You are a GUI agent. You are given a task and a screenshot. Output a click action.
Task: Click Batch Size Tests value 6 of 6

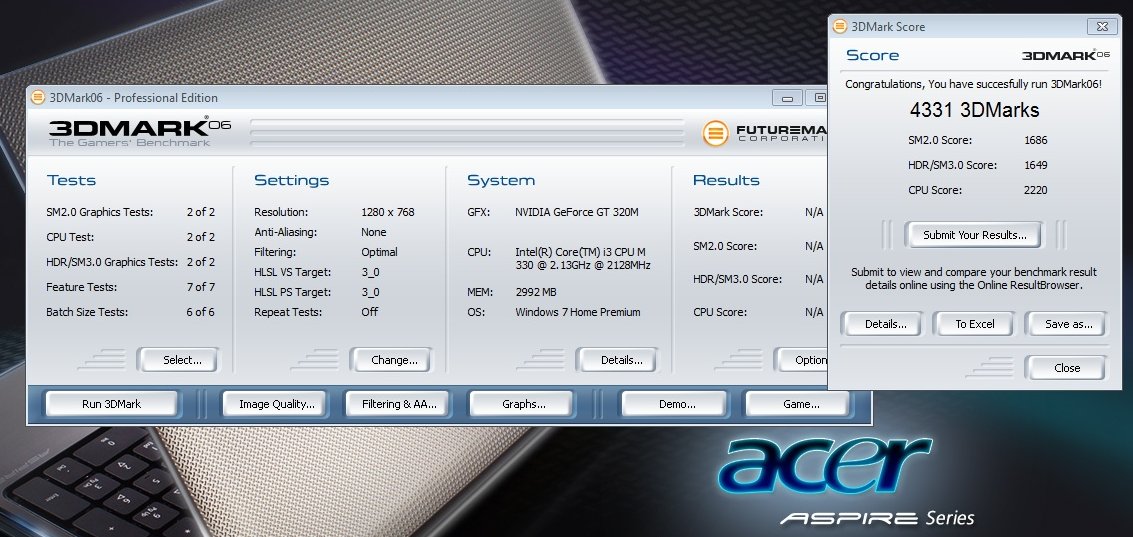coord(201,312)
